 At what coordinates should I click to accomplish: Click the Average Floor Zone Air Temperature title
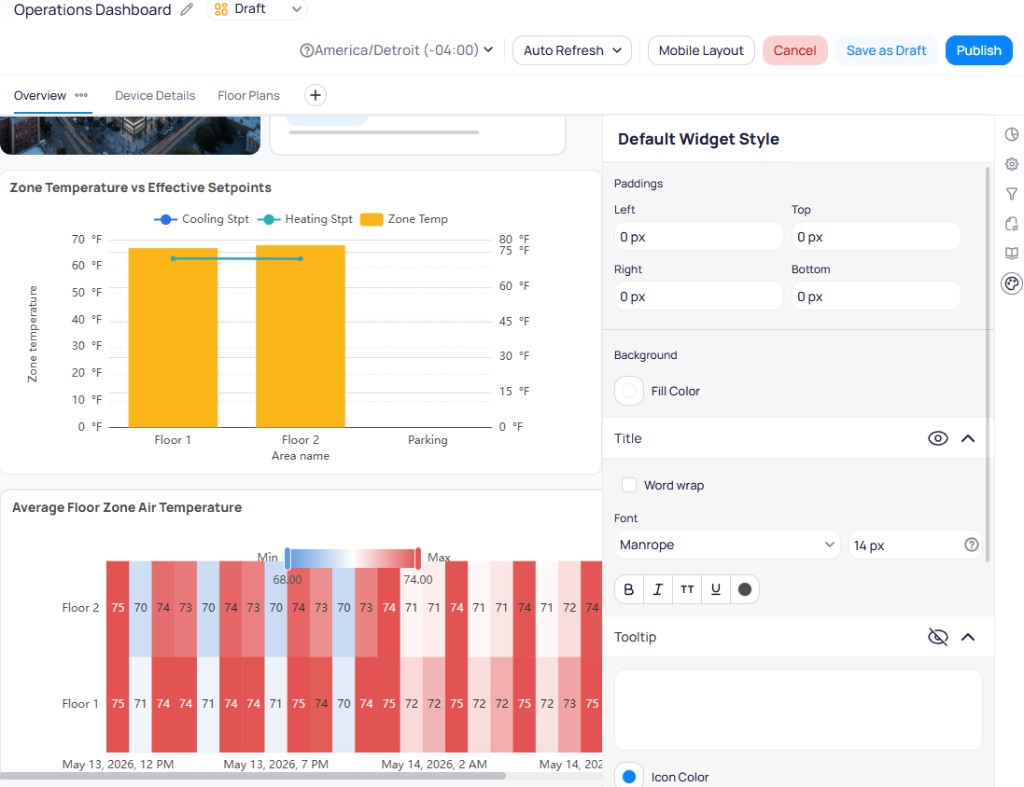127,507
